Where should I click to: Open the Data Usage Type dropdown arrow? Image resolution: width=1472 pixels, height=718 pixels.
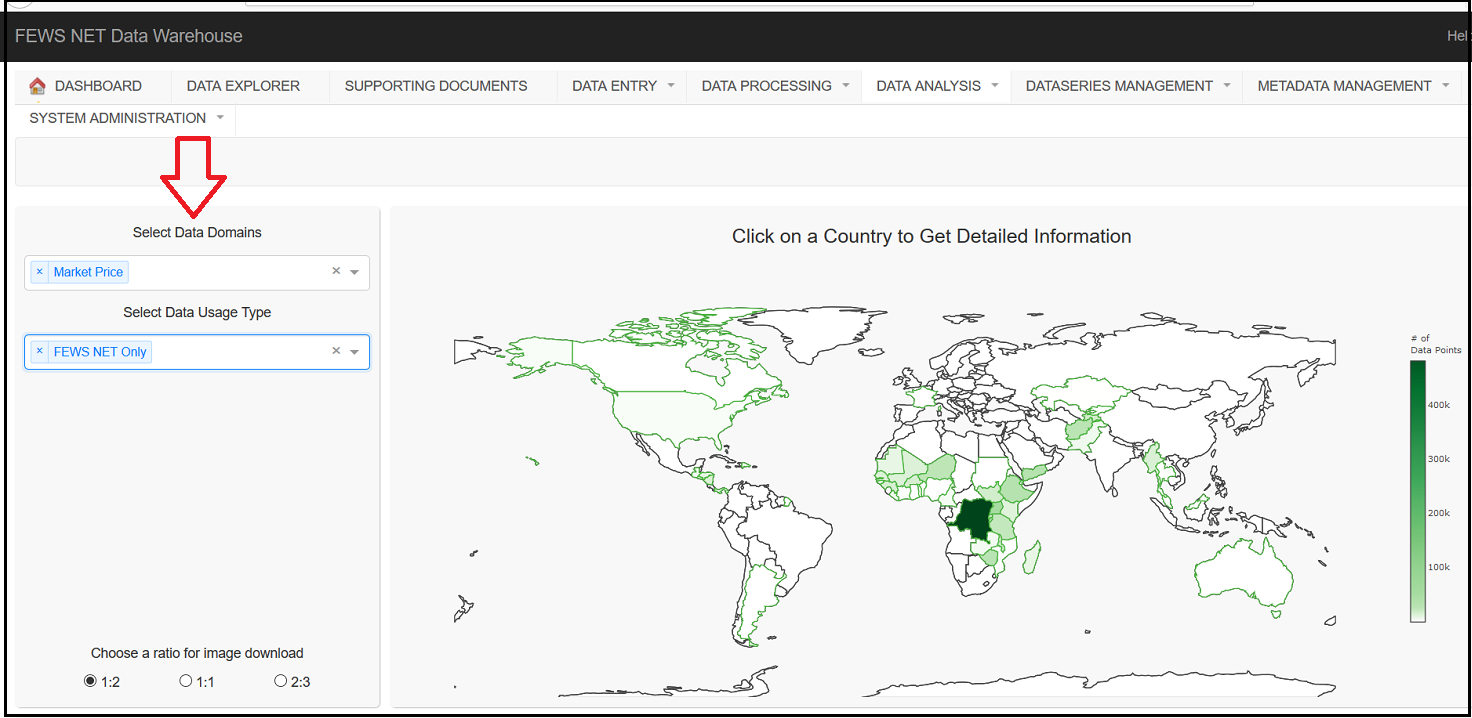click(355, 352)
